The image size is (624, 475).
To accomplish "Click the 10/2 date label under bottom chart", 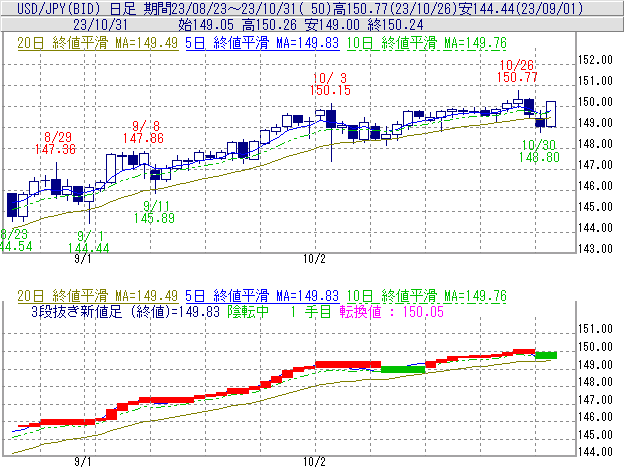I will [314, 462].
